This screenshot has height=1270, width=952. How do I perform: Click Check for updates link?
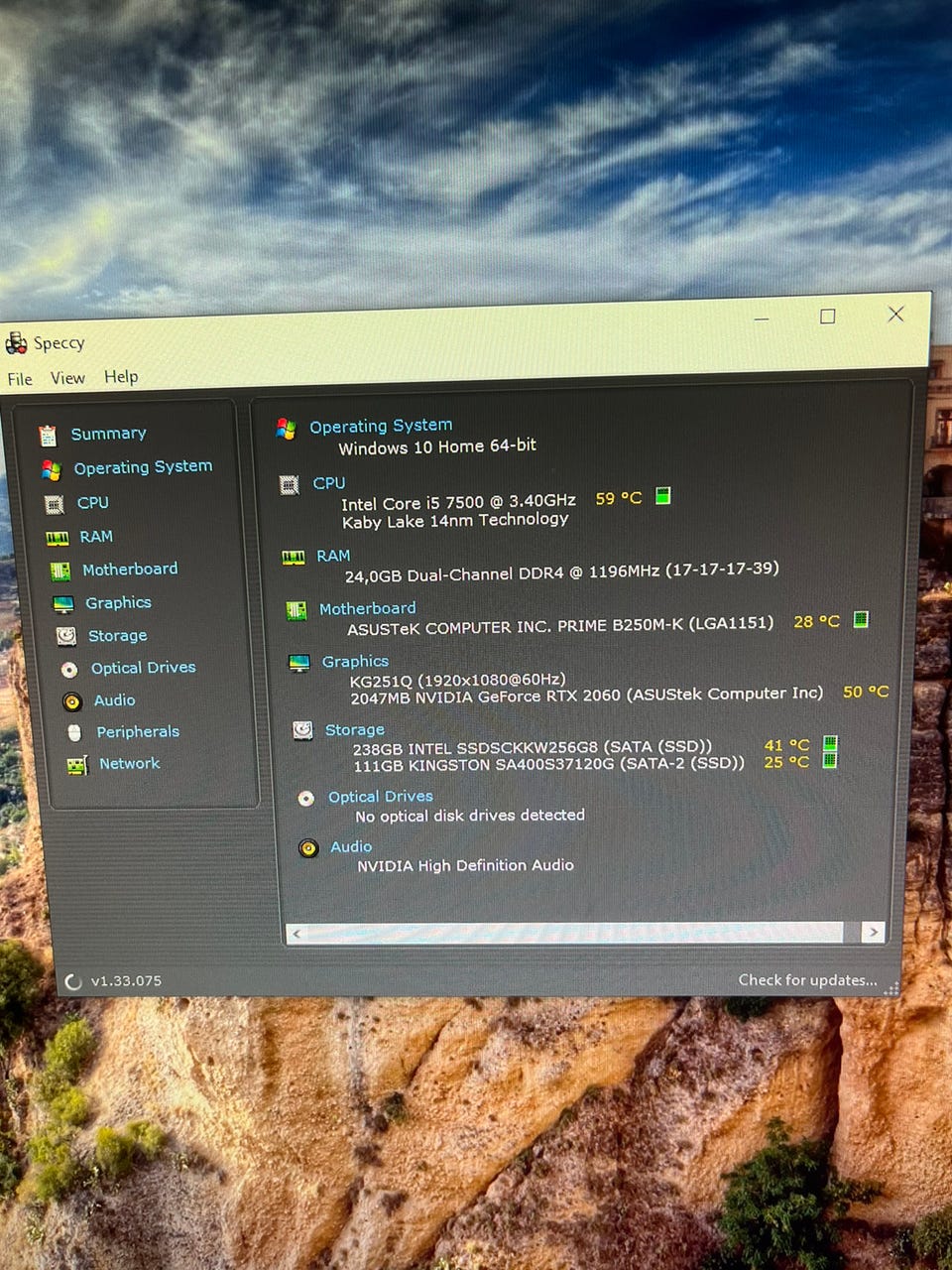pos(807,980)
